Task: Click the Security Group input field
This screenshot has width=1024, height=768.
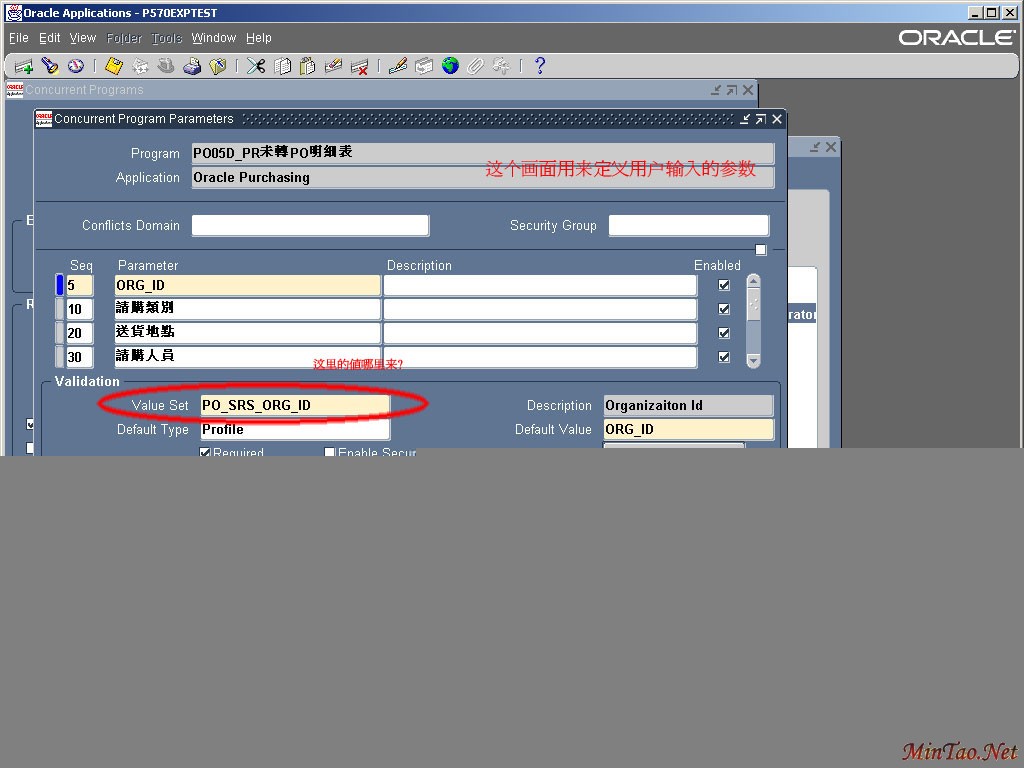Action: 688,226
